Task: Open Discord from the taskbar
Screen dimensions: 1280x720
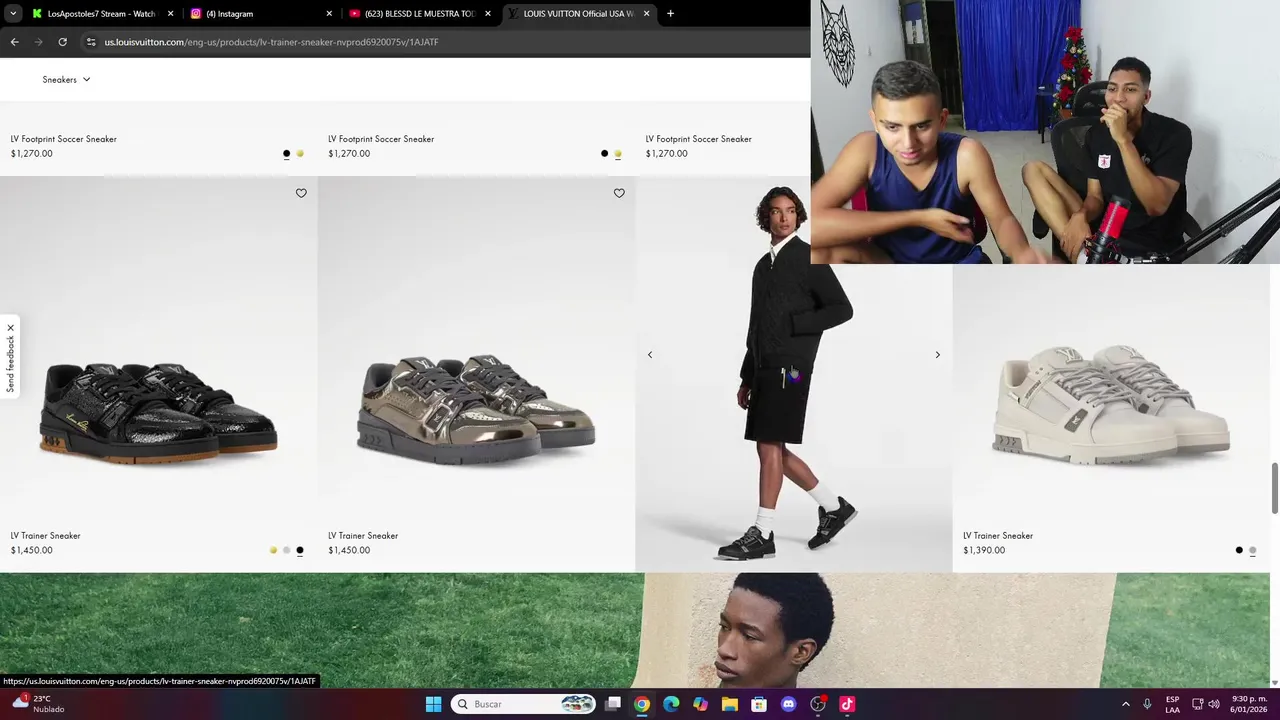Action: click(788, 704)
